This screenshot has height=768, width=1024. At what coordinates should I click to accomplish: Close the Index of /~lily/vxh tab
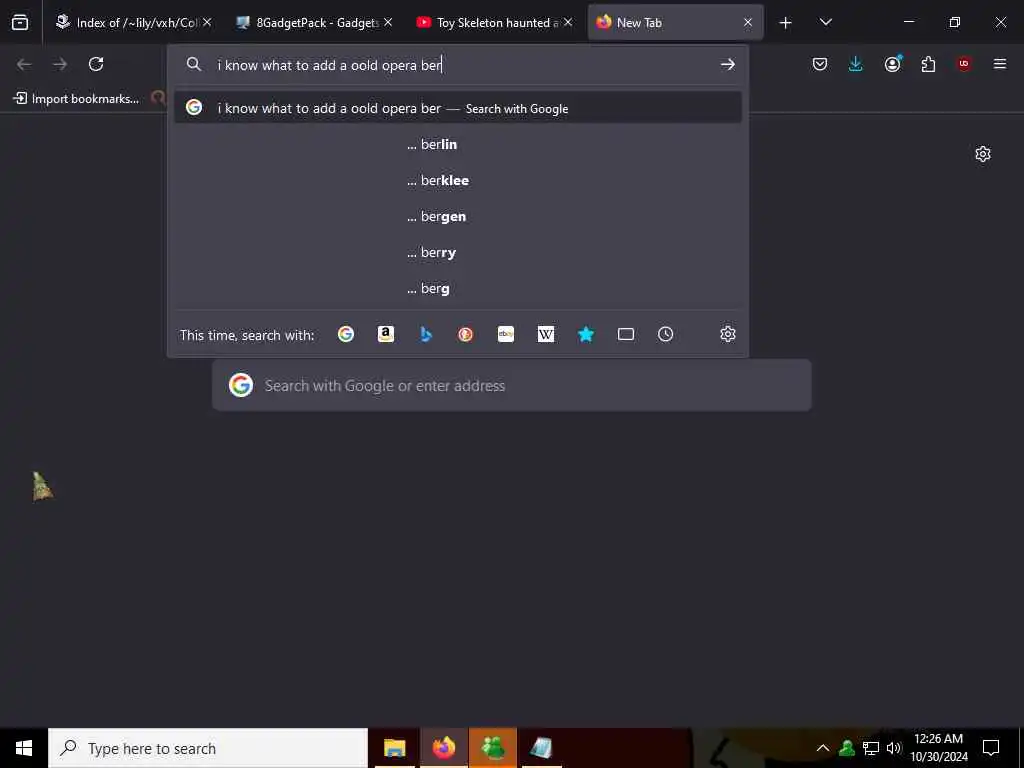[x=207, y=22]
